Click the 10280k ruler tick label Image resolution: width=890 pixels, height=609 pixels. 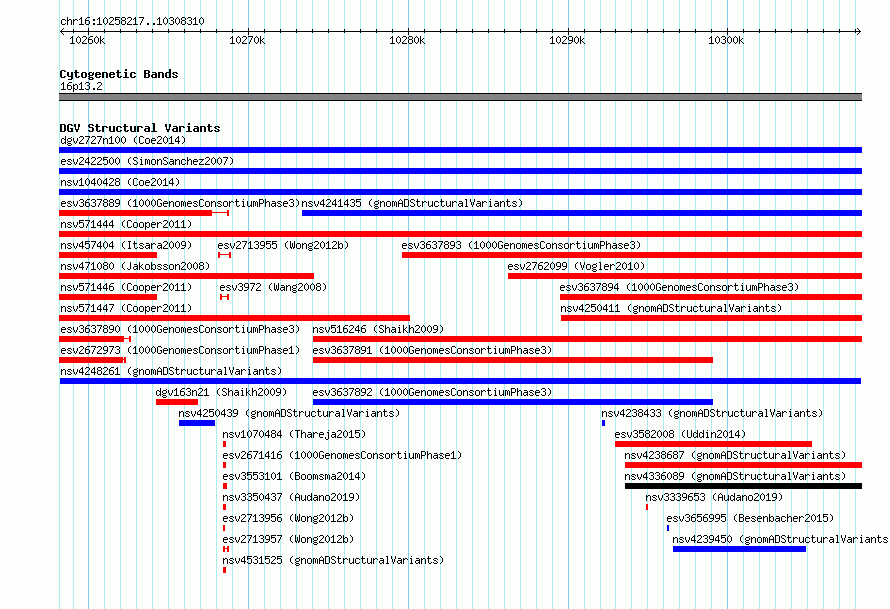[x=407, y=40]
